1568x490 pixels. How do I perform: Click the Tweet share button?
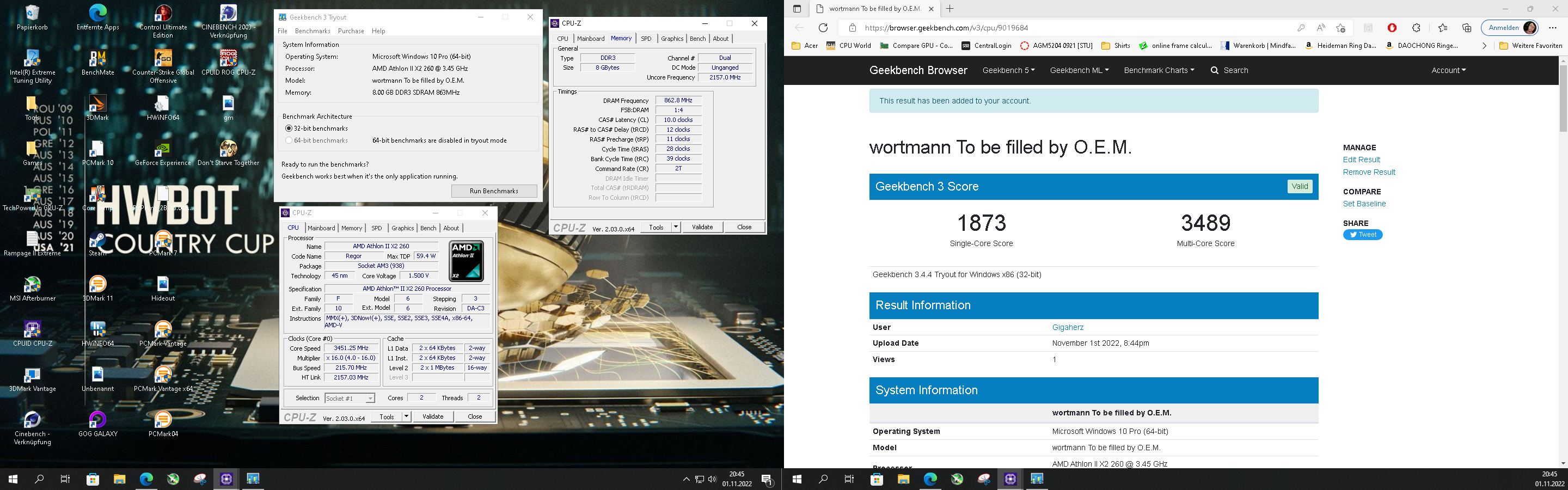pyautogui.click(x=1362, y=235)
